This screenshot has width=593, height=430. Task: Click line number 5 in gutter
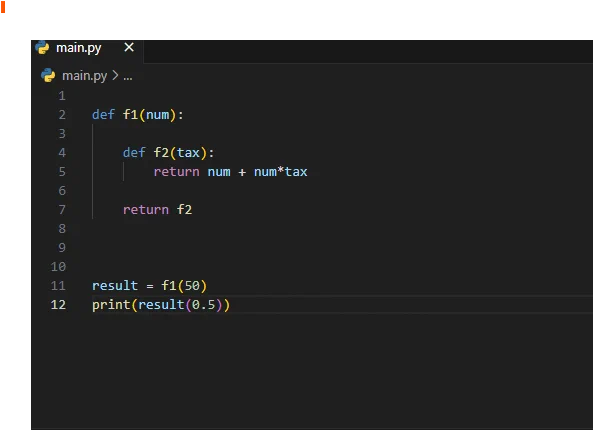[x=62, y=172]
